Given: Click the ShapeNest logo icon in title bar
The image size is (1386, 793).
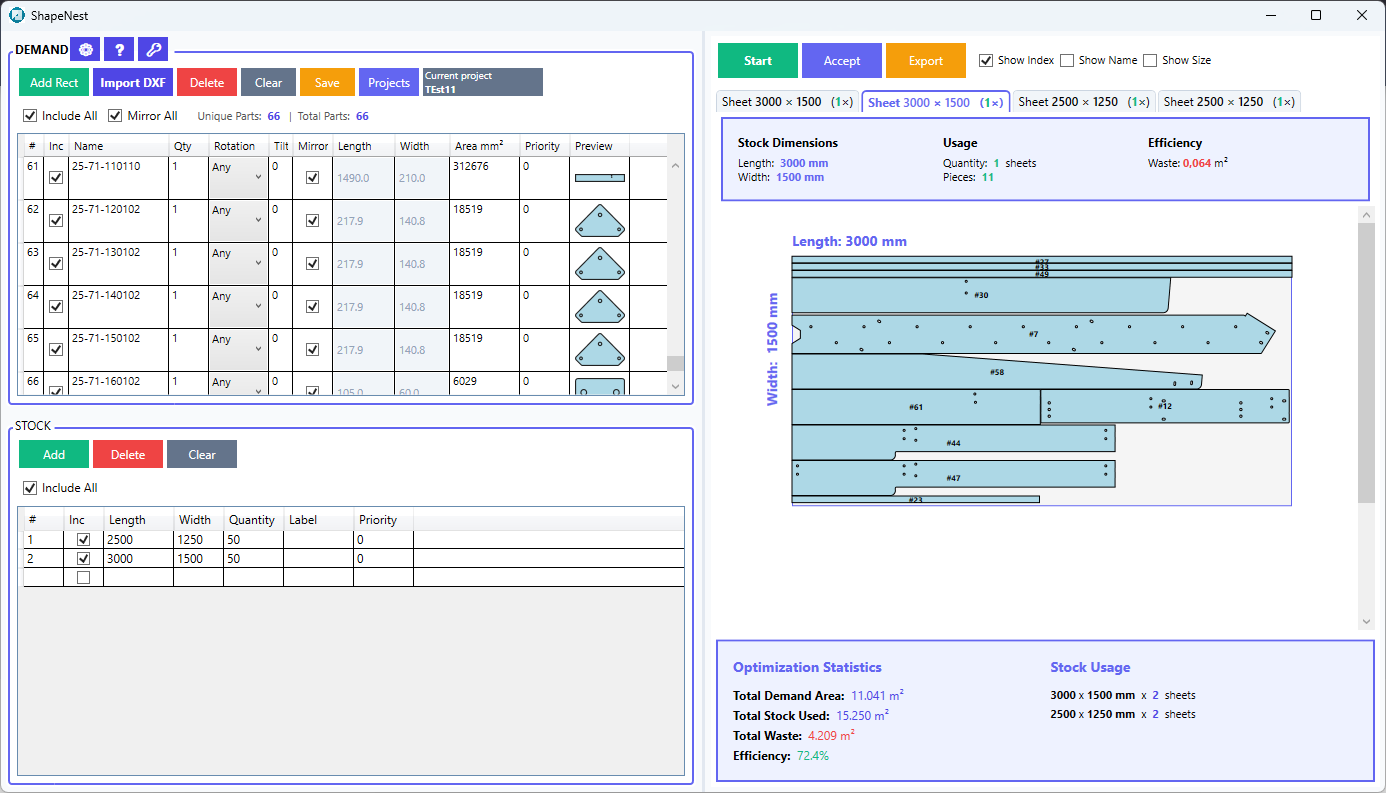Looking at the screenshot, I should click(15, 15).
